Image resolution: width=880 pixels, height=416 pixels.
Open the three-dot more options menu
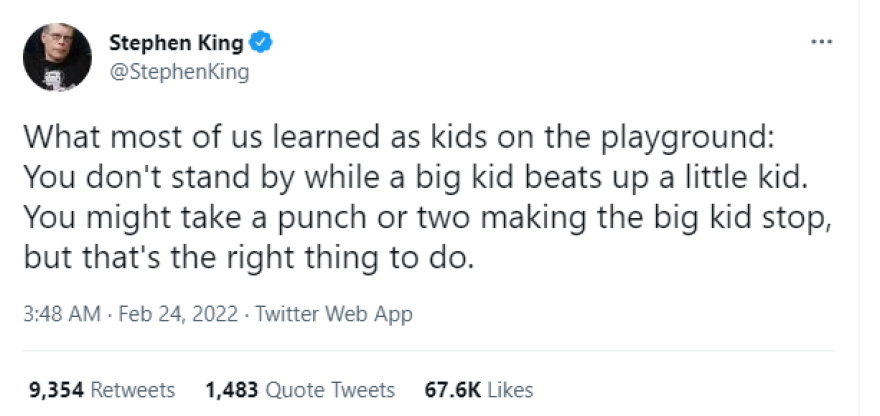821,43
